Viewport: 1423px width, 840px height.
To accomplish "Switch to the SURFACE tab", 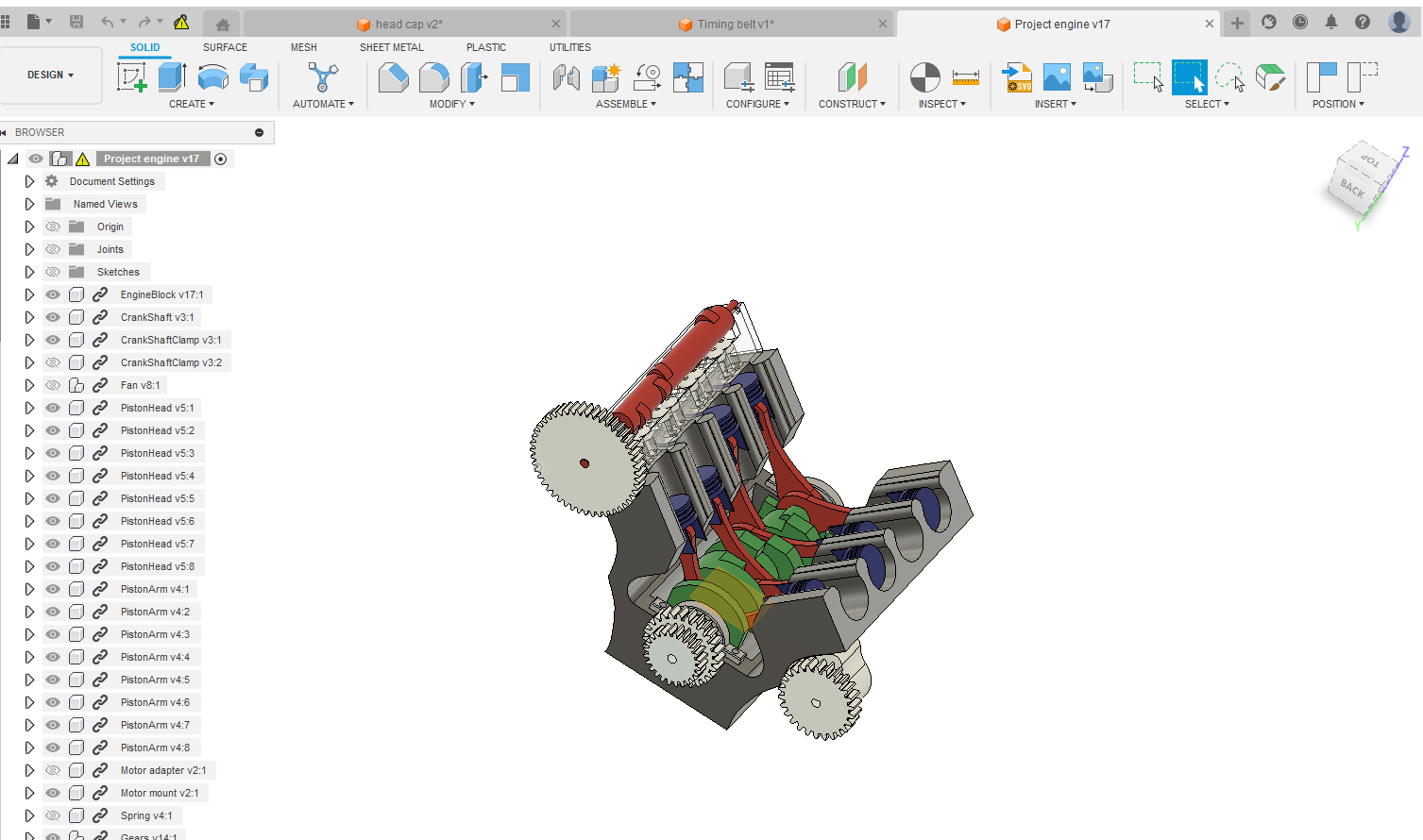I will tap(225, 47).
